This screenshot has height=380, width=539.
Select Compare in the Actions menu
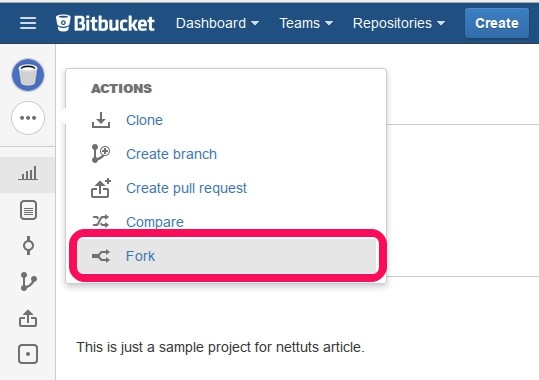pos(155,222)
